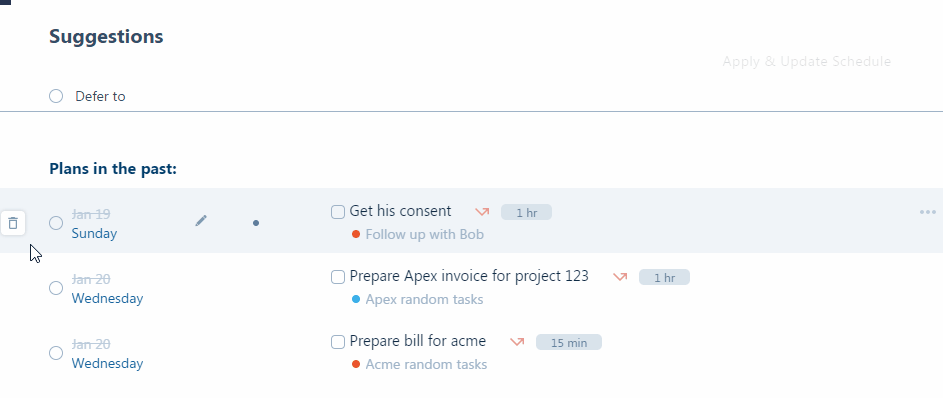Click the orange dot beside Acme random tasks
This screenshot has width=943, height=398.
(356, 364)
